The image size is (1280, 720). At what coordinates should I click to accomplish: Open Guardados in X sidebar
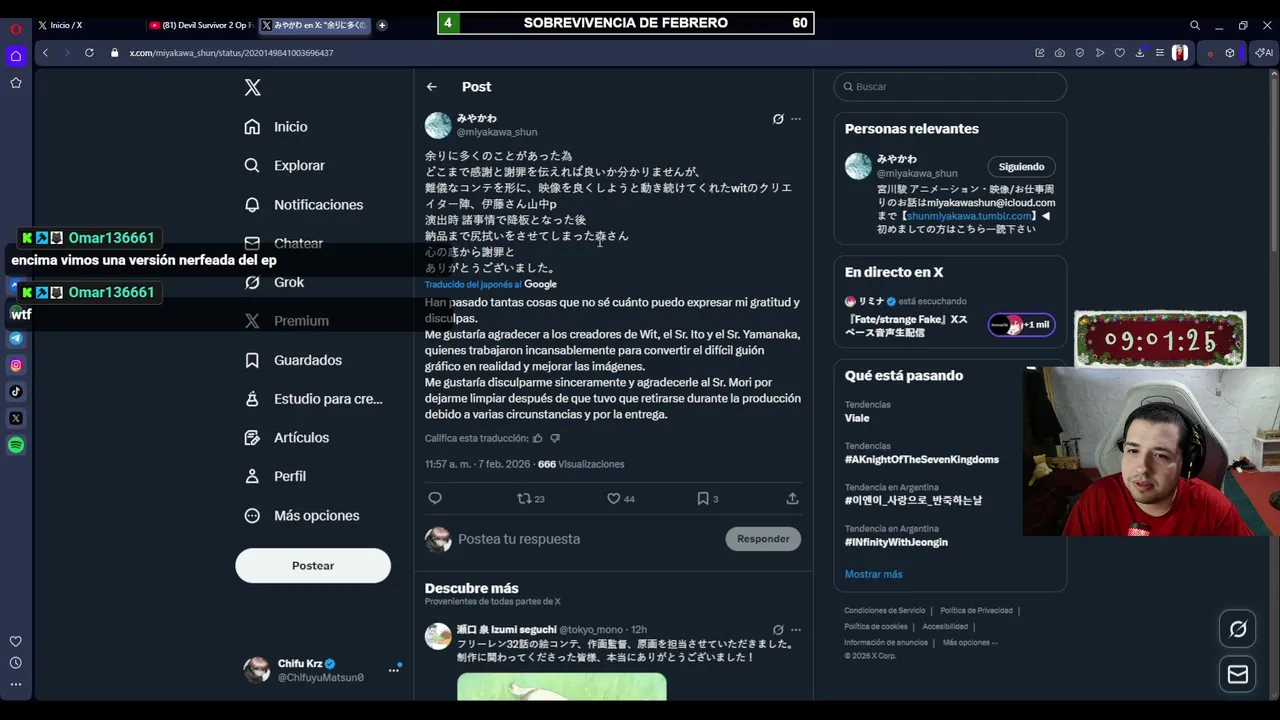click(294, 360)
